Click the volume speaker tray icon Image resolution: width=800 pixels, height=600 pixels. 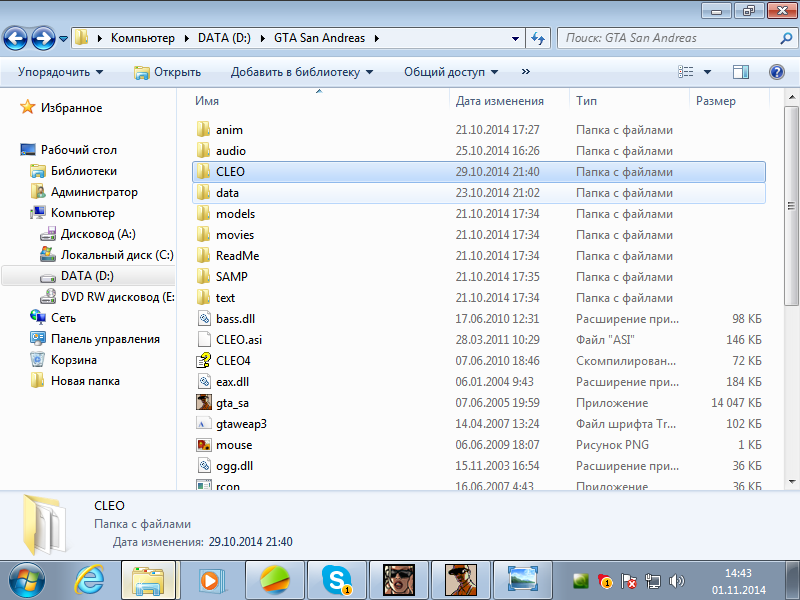click(x=677, y=581)
